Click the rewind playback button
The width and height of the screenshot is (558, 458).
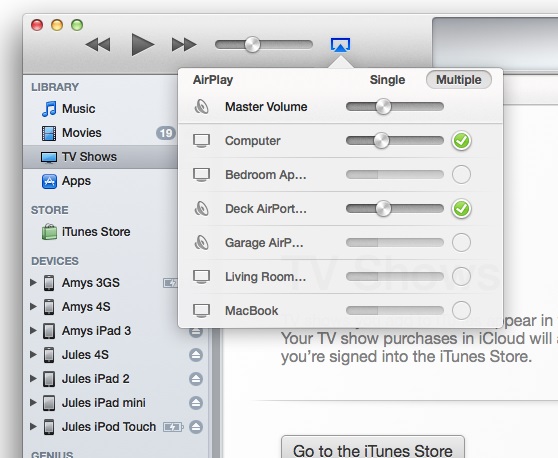pyautogui.click(x=98, y=45)
